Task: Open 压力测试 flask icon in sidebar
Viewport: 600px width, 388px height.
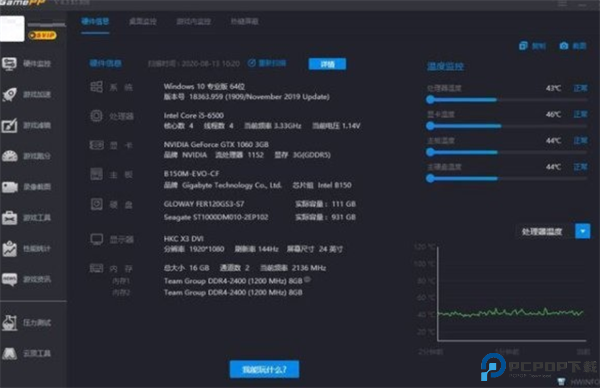Action: click(9, 323)
